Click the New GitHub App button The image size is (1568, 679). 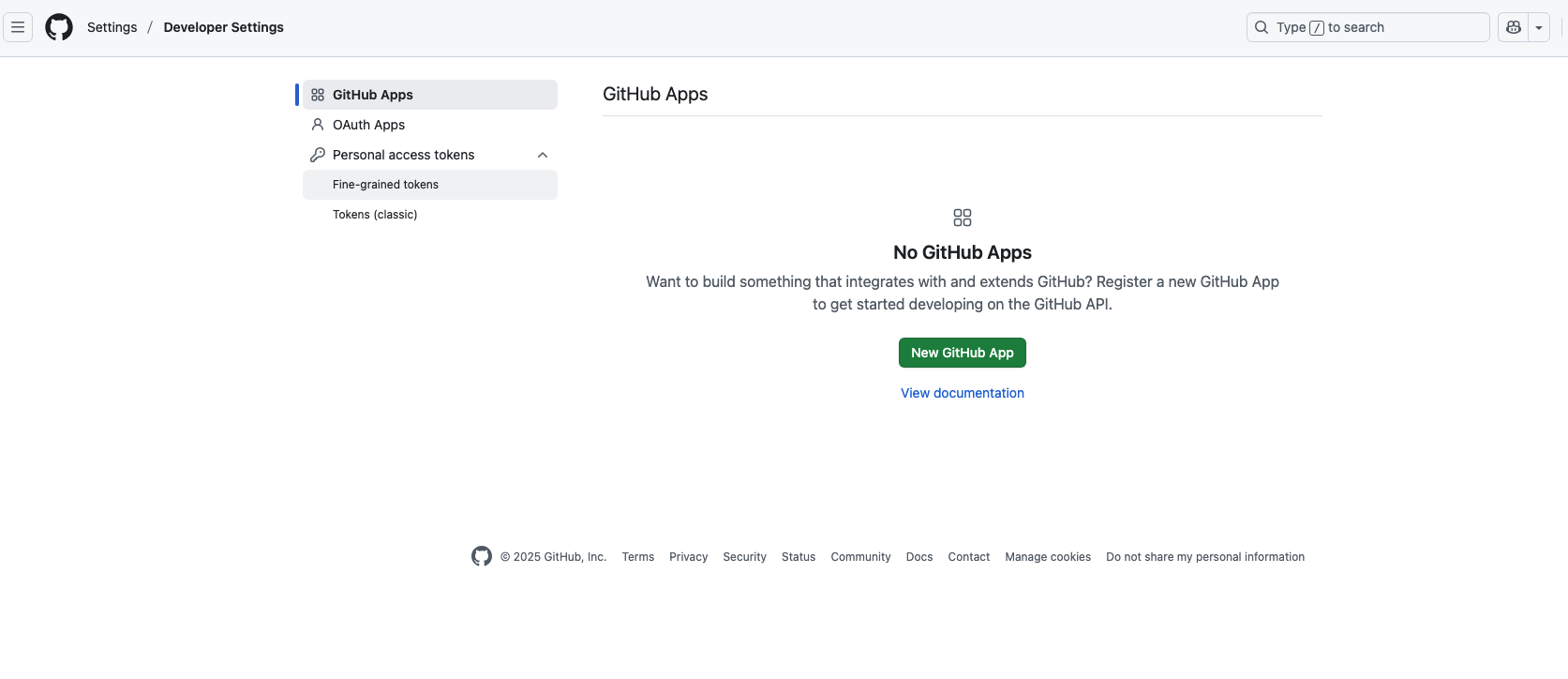pyautogui.click(x=963, y=353)
